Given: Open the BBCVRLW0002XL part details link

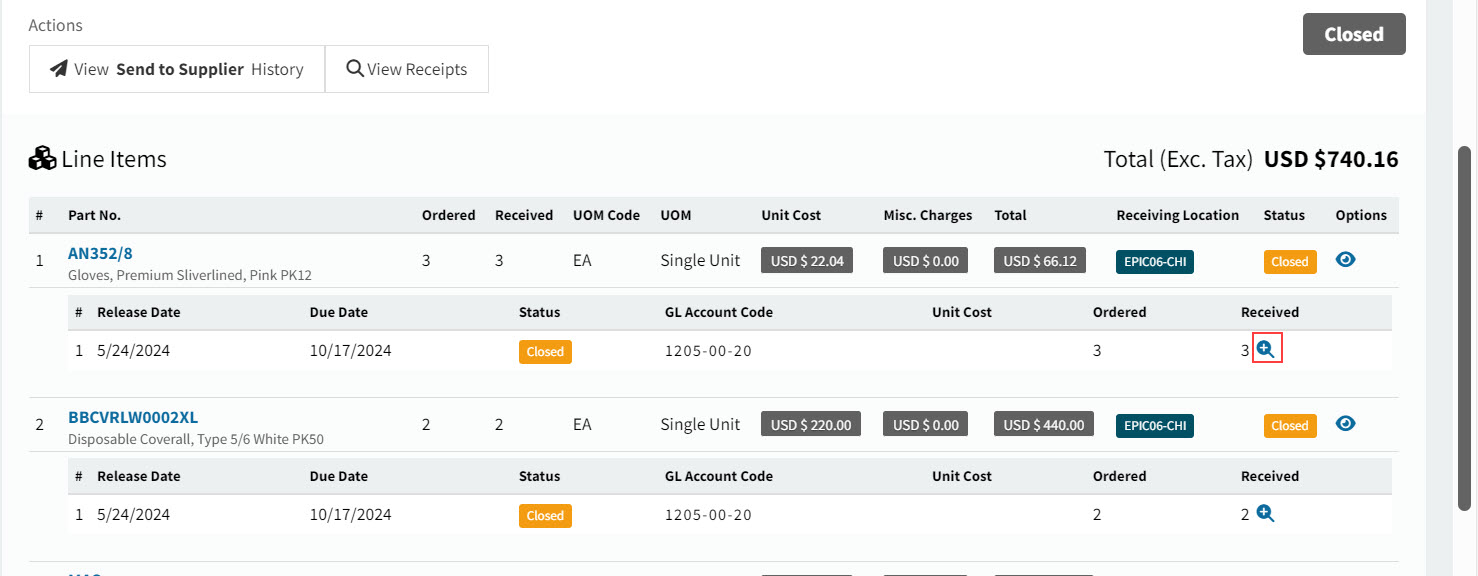Looking at the screenshot, I should point(132,417).
